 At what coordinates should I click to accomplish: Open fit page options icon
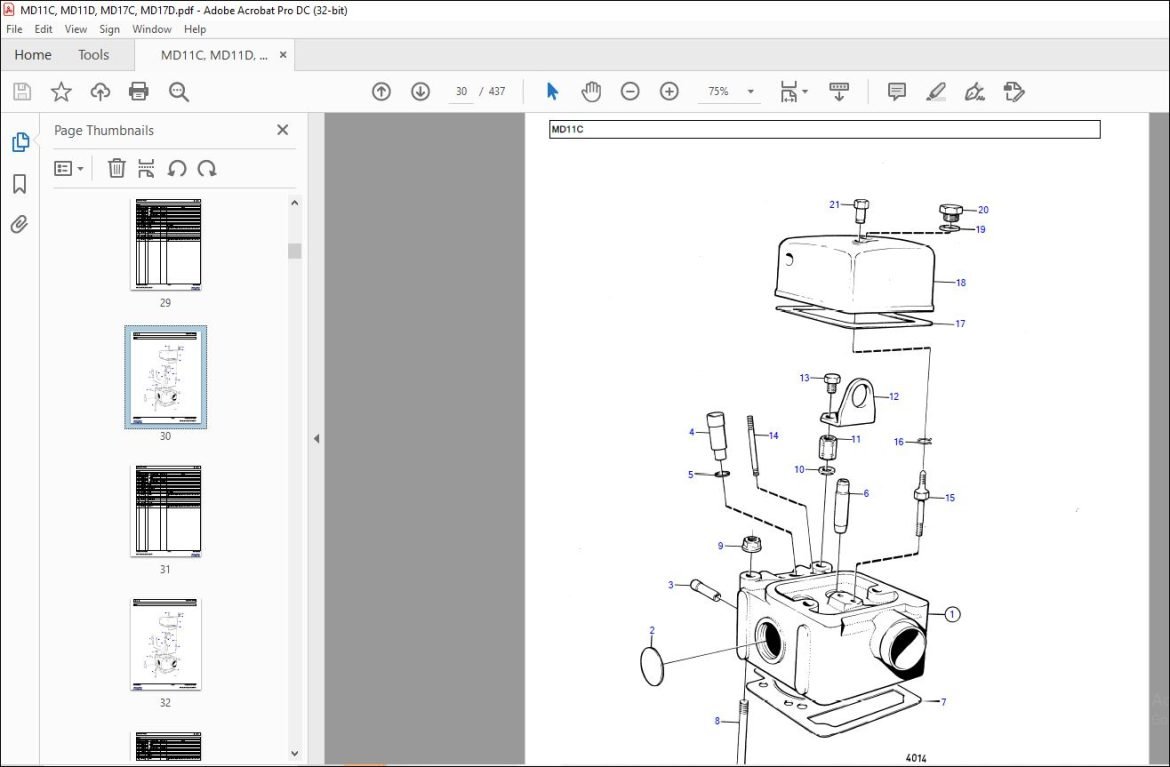tap(792, 91)
